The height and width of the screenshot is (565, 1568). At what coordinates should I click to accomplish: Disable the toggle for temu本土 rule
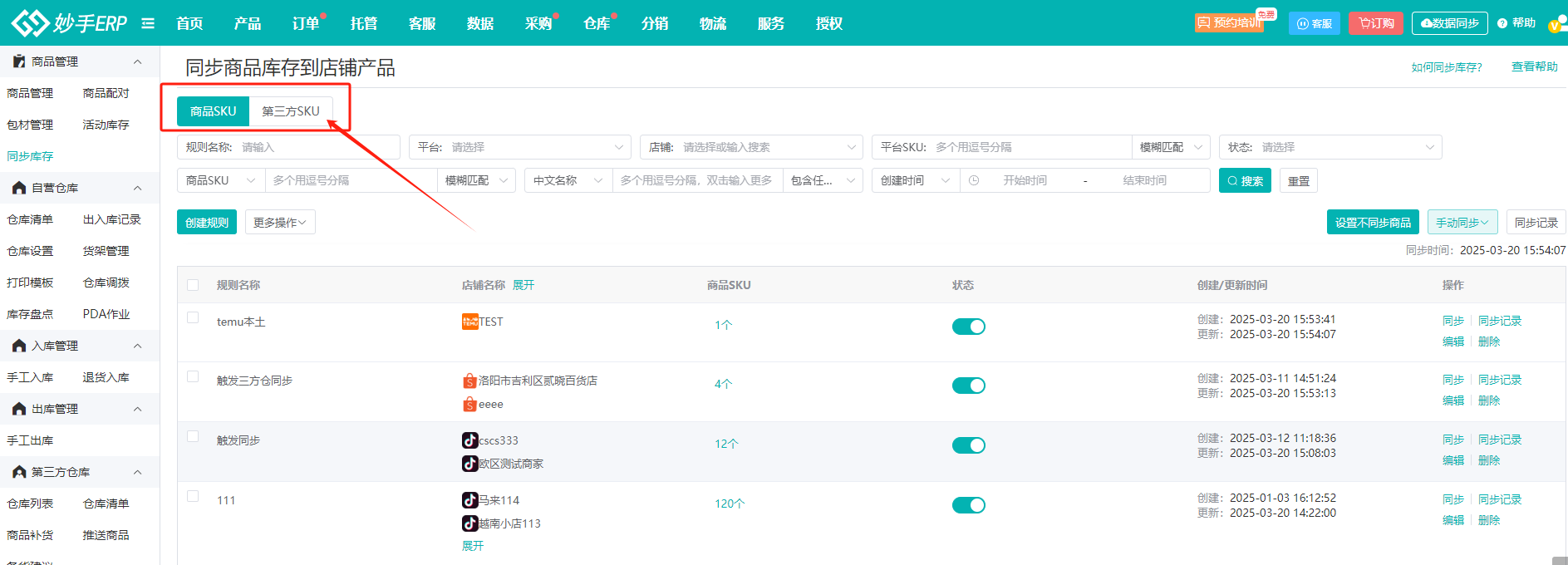pos(968,327)
